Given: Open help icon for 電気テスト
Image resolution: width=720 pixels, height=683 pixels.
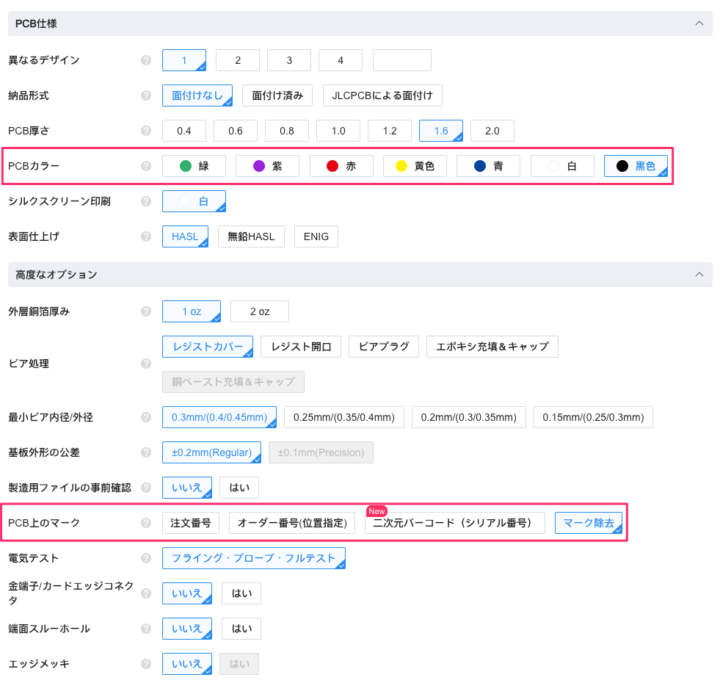Looking at the screenshot, I should [146, 558].
